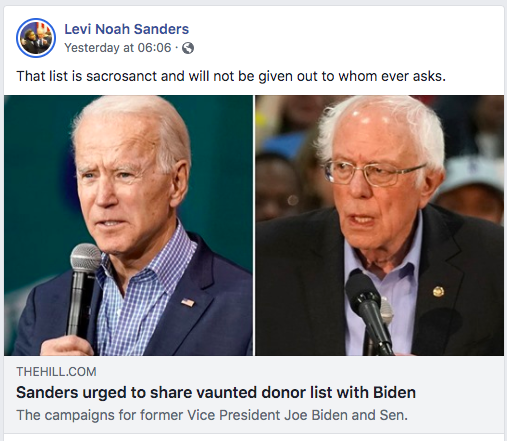Open headline 'Sanders urged to share vaunted donor list'
This screenshot has width=507, height=441.
click(216, 392)
